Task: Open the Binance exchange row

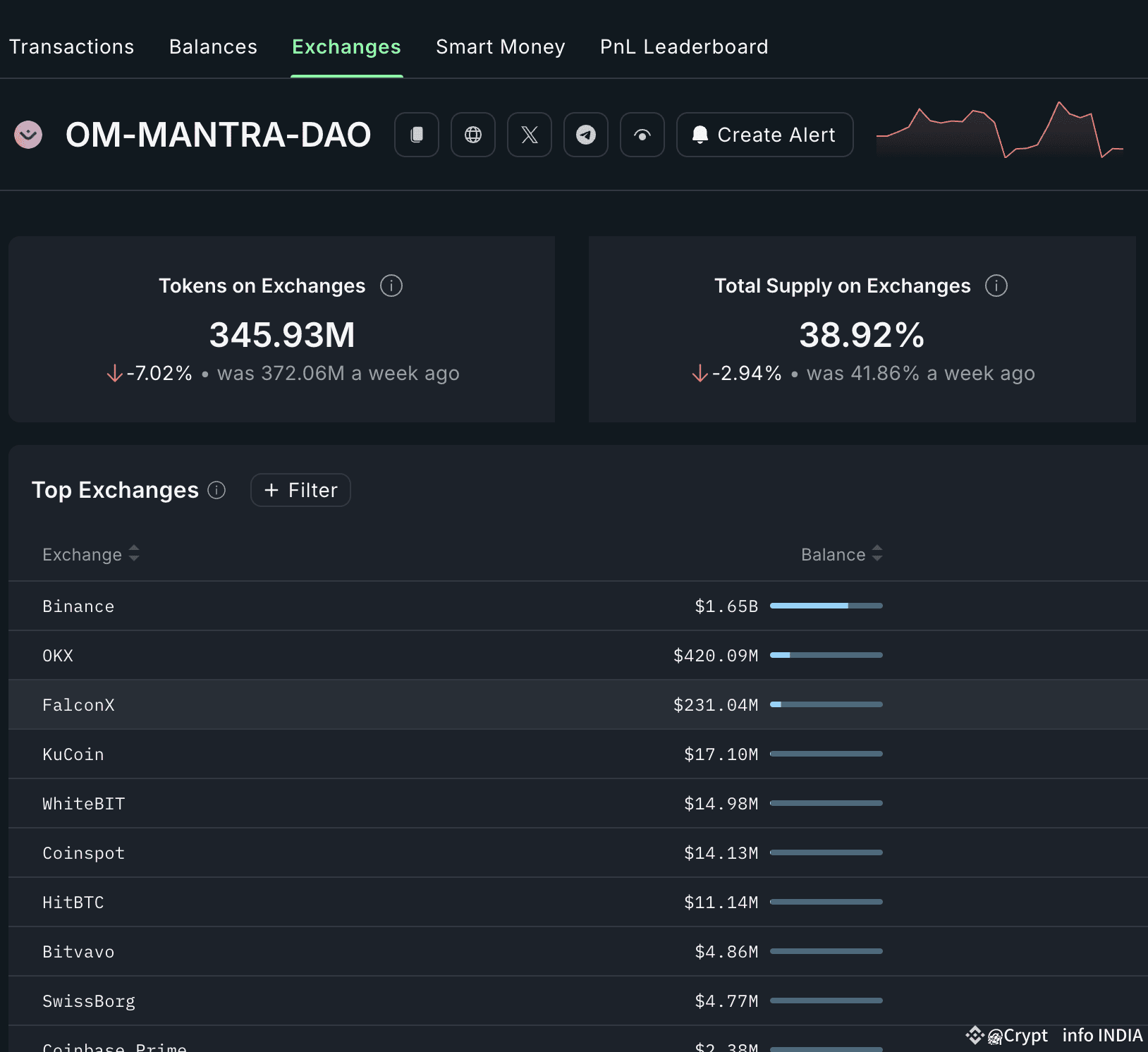Action: coord(578,606)
